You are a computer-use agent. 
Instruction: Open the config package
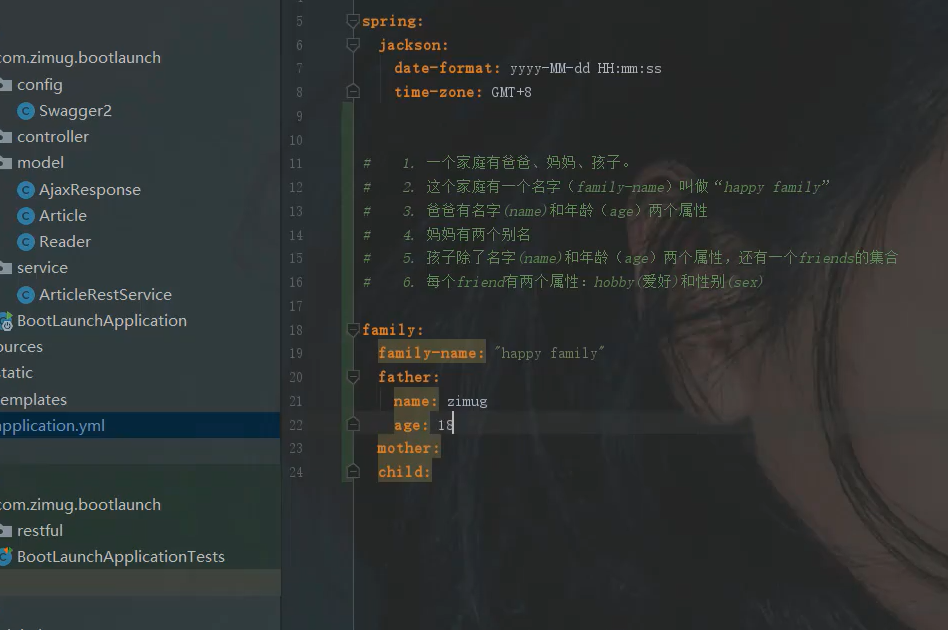(x=40, y=85)
